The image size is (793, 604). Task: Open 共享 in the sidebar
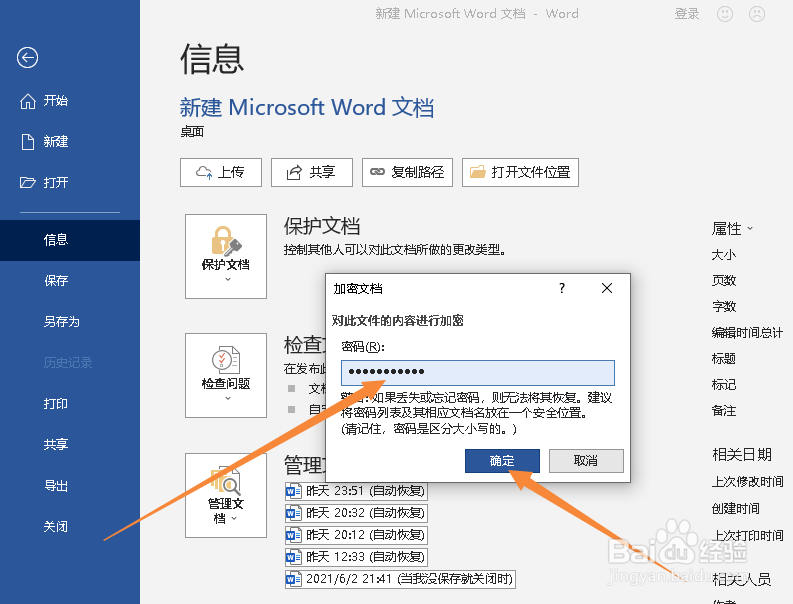click(70, 445)
